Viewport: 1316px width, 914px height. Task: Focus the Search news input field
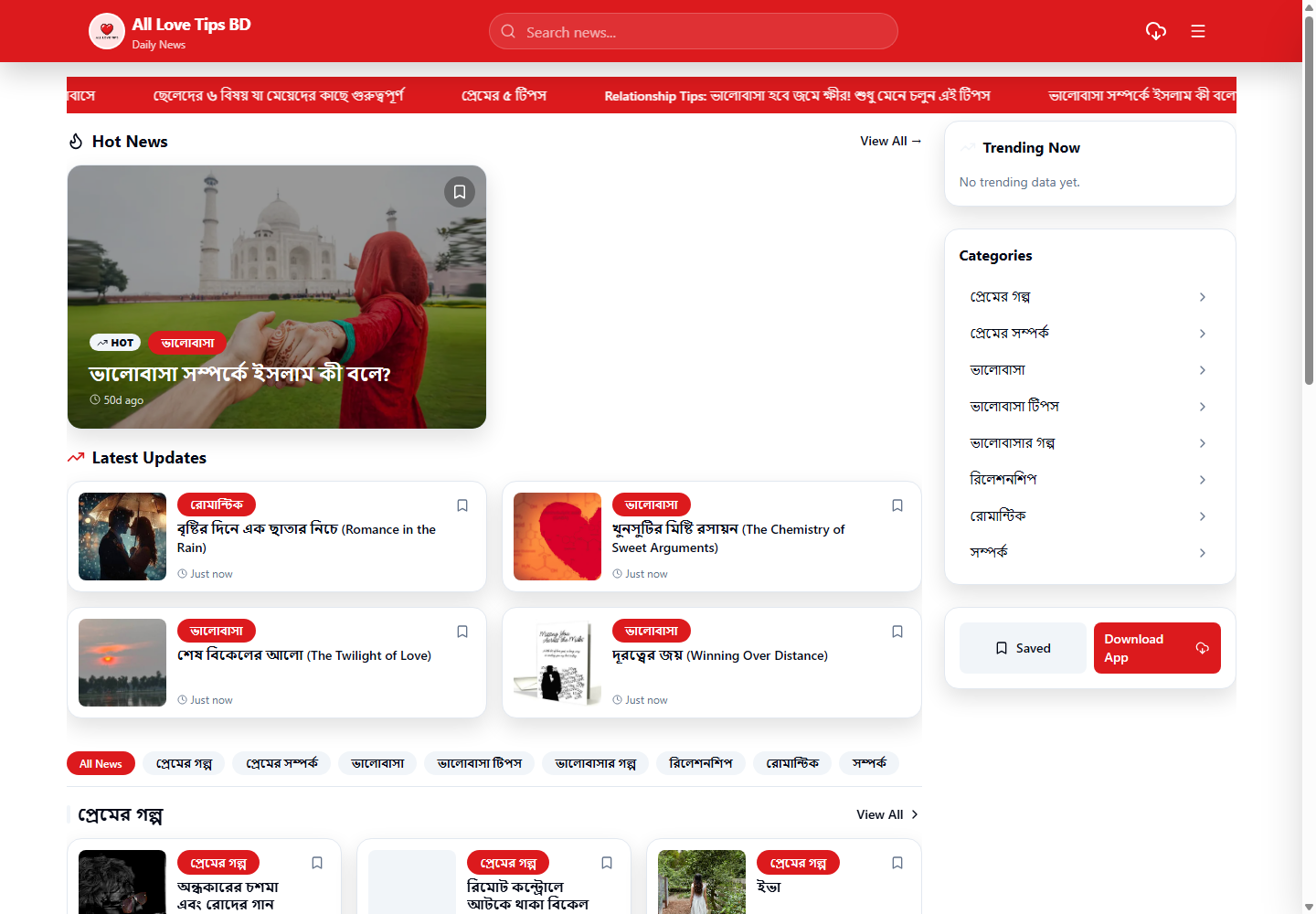coord(694,31)
